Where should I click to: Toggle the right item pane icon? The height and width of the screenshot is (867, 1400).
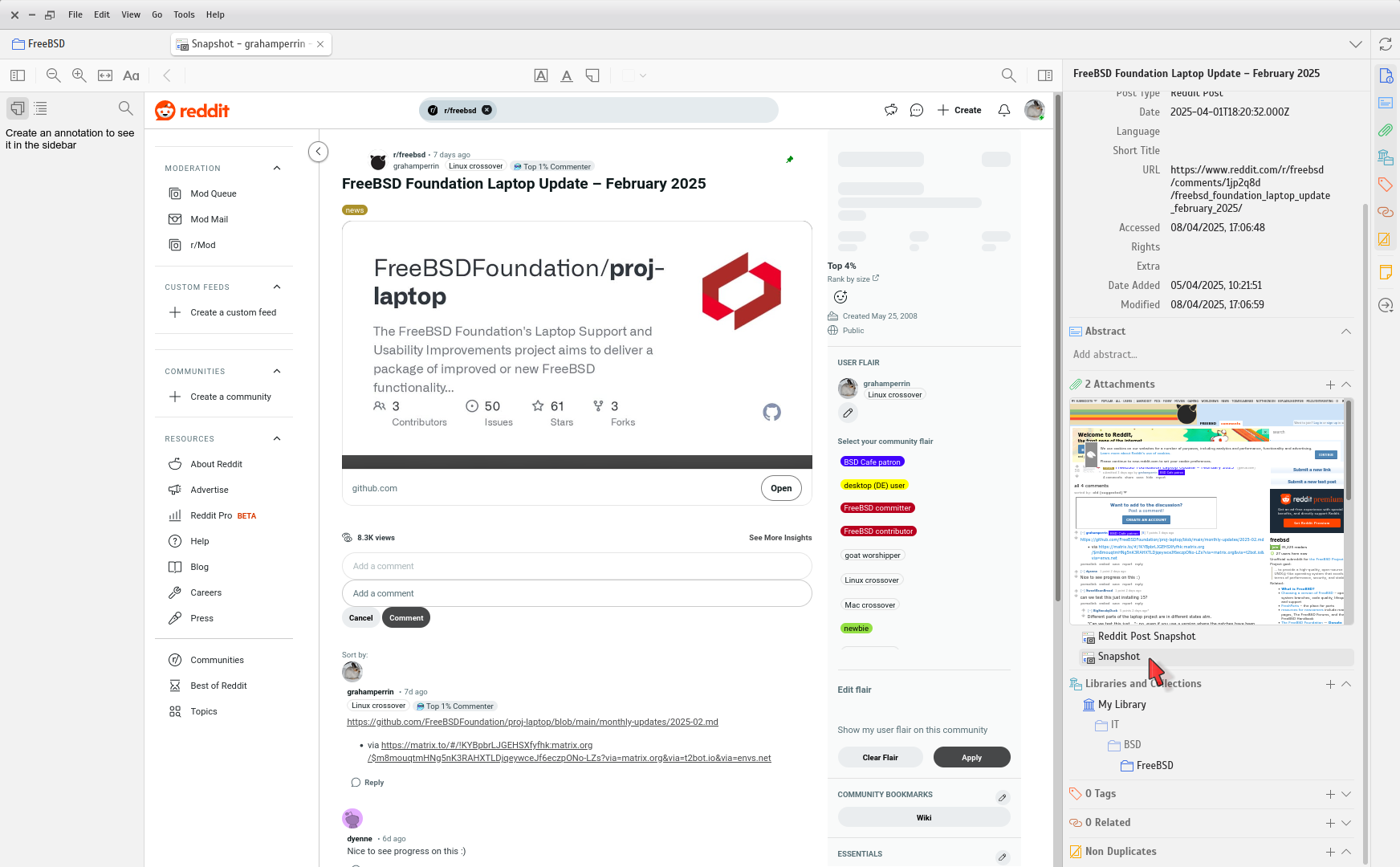(1045, 75)
